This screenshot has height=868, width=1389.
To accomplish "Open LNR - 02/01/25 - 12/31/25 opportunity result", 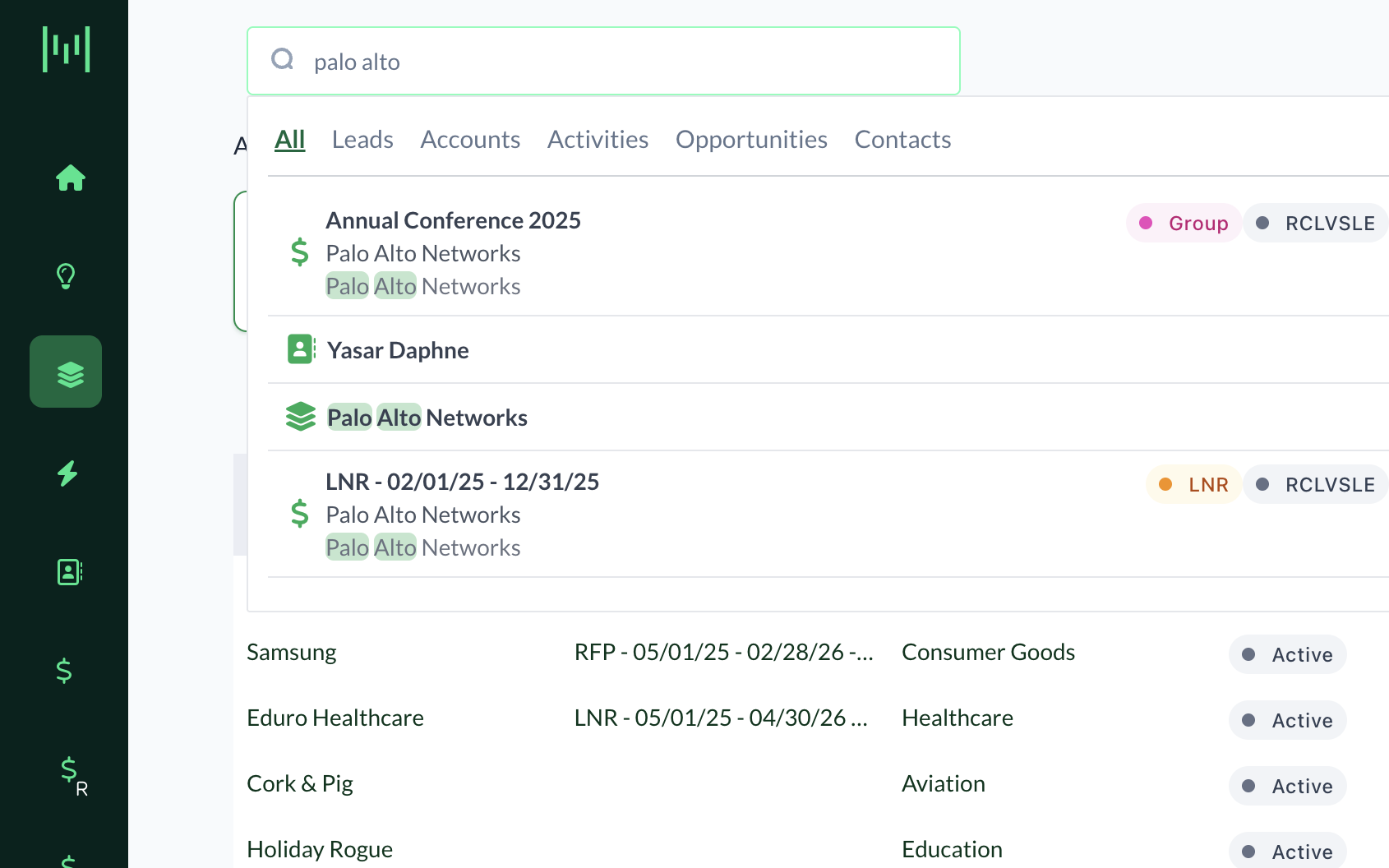I will coord(462,482).
